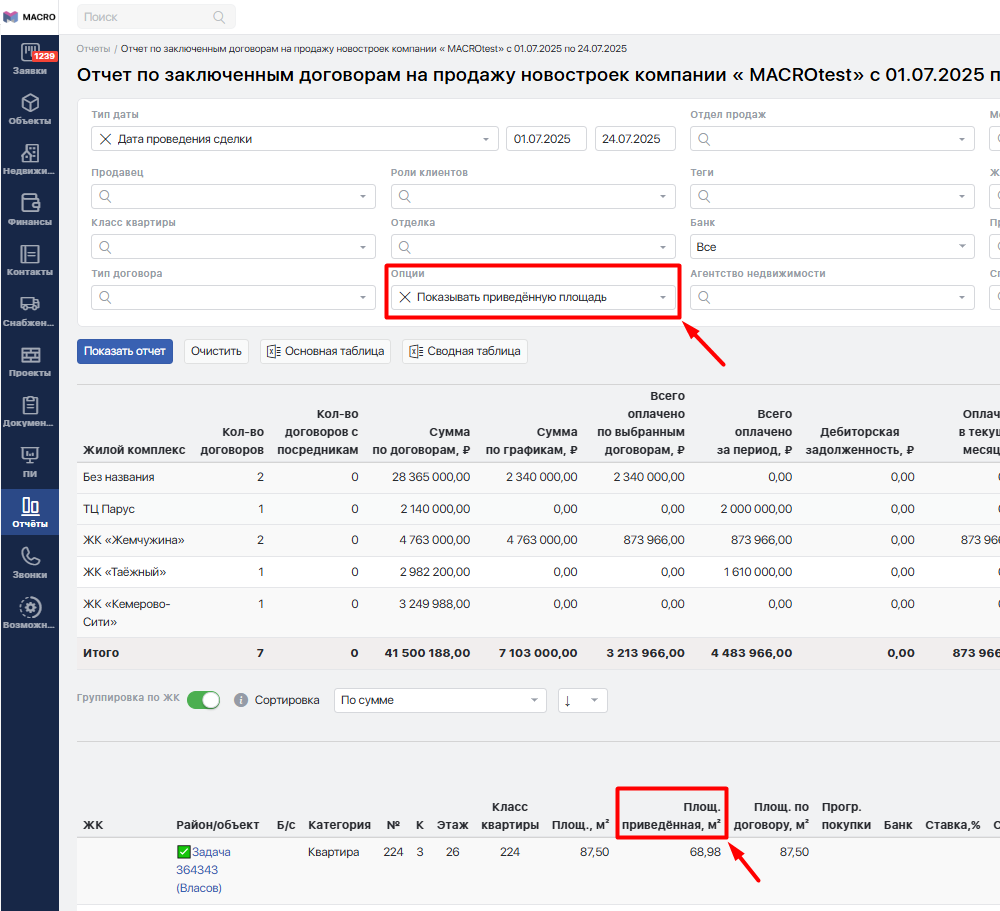Open Контакты from the sidebar
1000x911 pixels.
click(29, 260)
